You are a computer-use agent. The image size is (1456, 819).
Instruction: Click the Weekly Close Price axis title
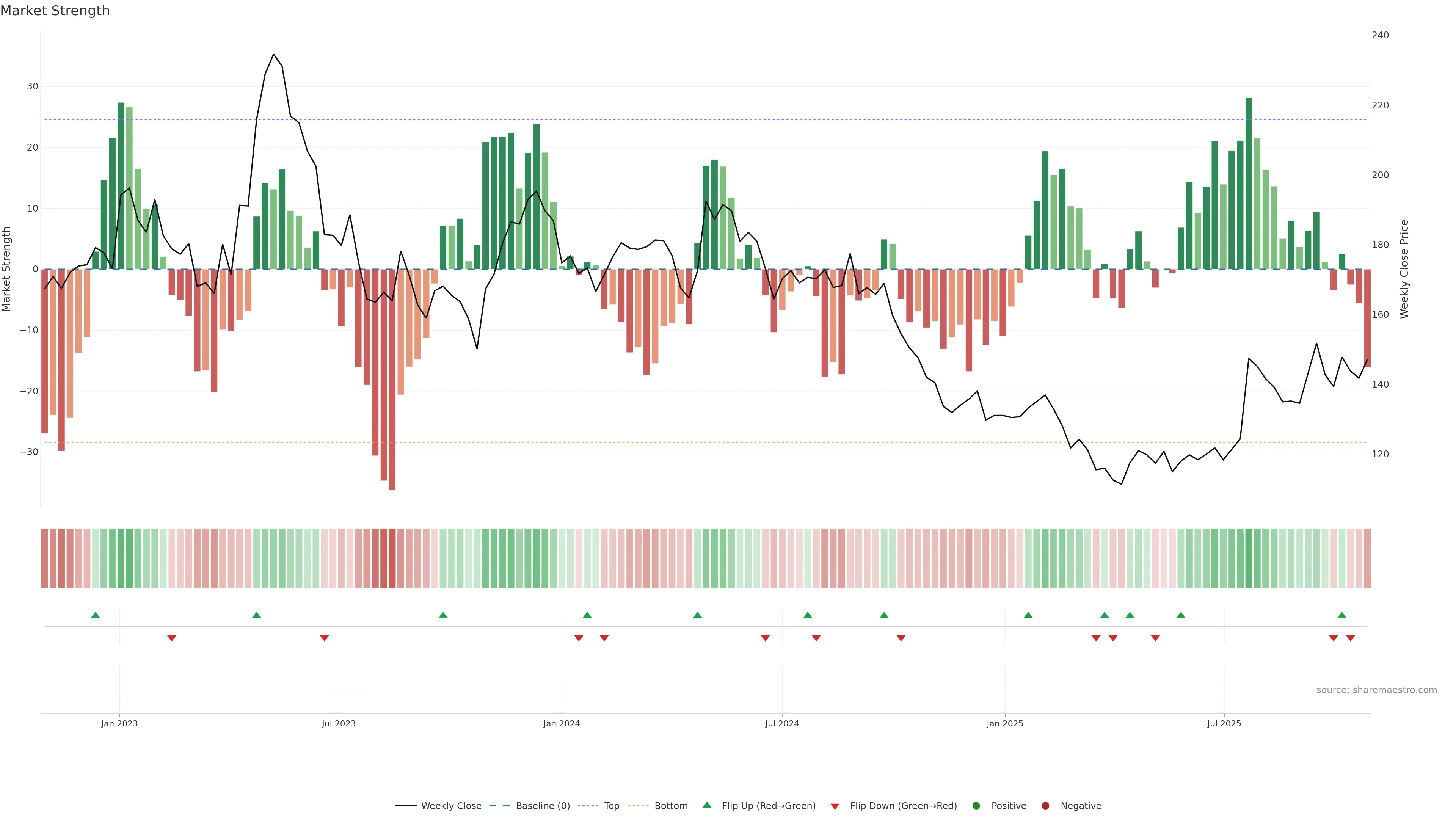pyautogui.click(x=1404, y=269)
